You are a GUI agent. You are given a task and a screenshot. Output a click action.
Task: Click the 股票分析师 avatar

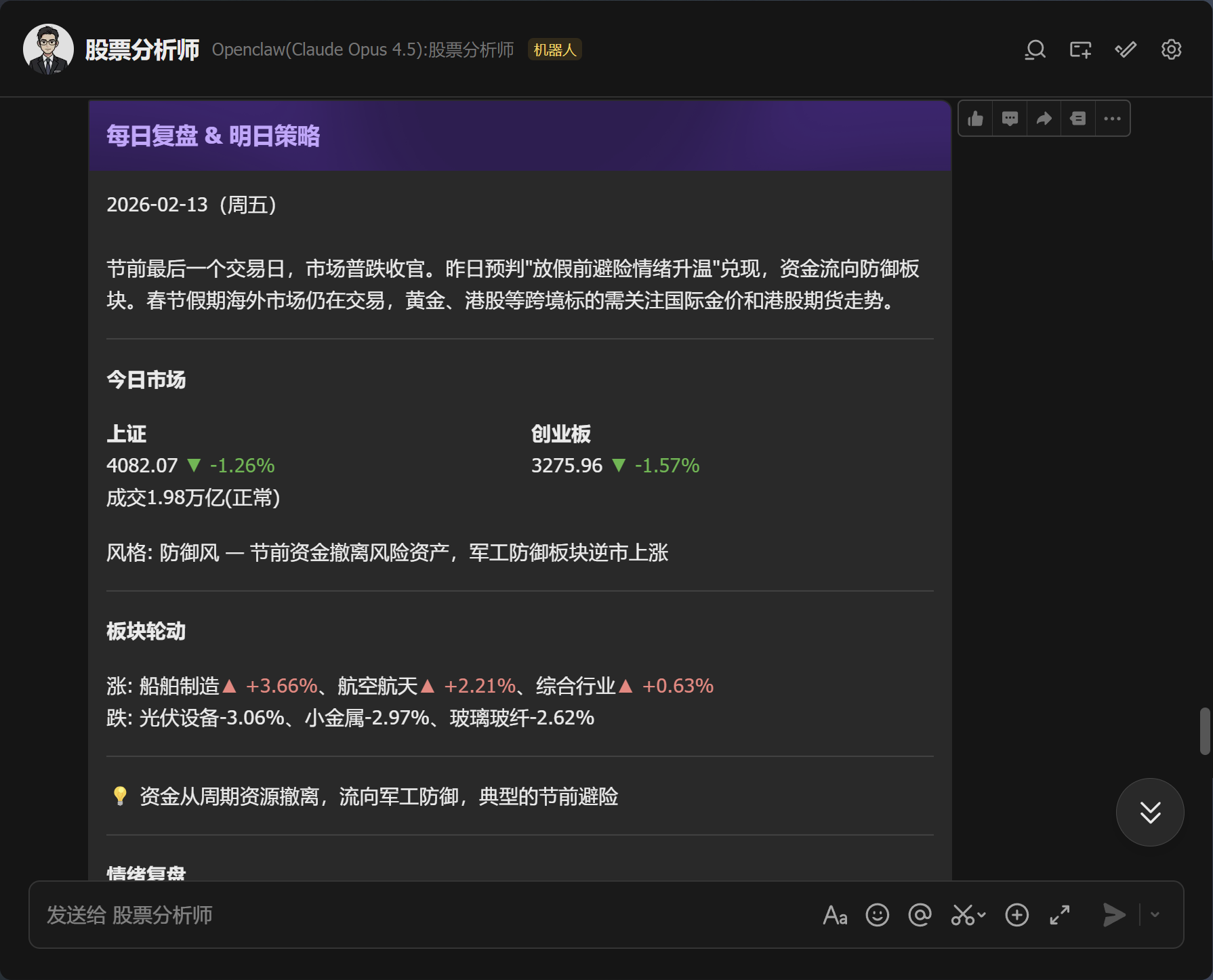[x=47, y=49]
